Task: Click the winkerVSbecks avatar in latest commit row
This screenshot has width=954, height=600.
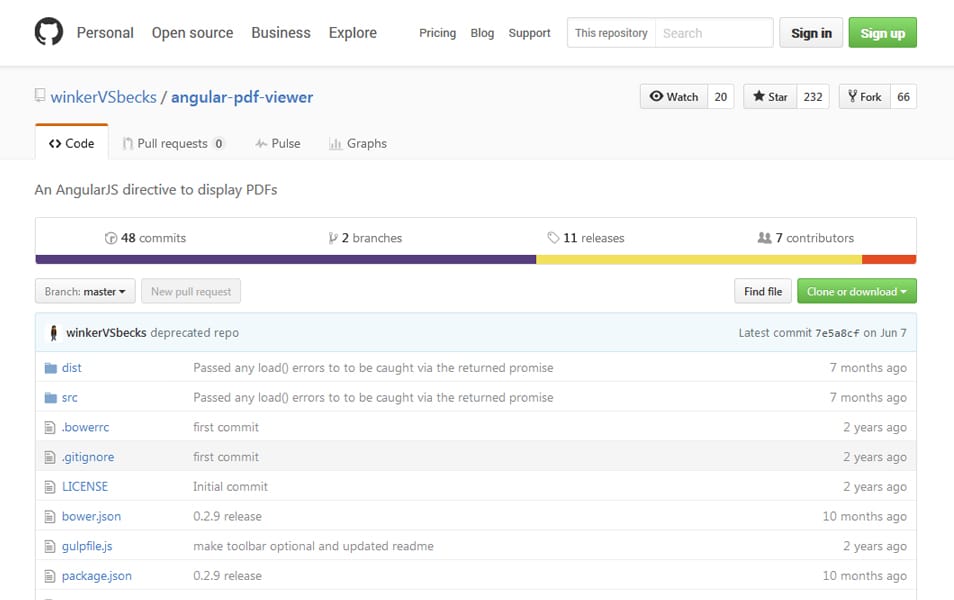Action: (x=54, y=333)
